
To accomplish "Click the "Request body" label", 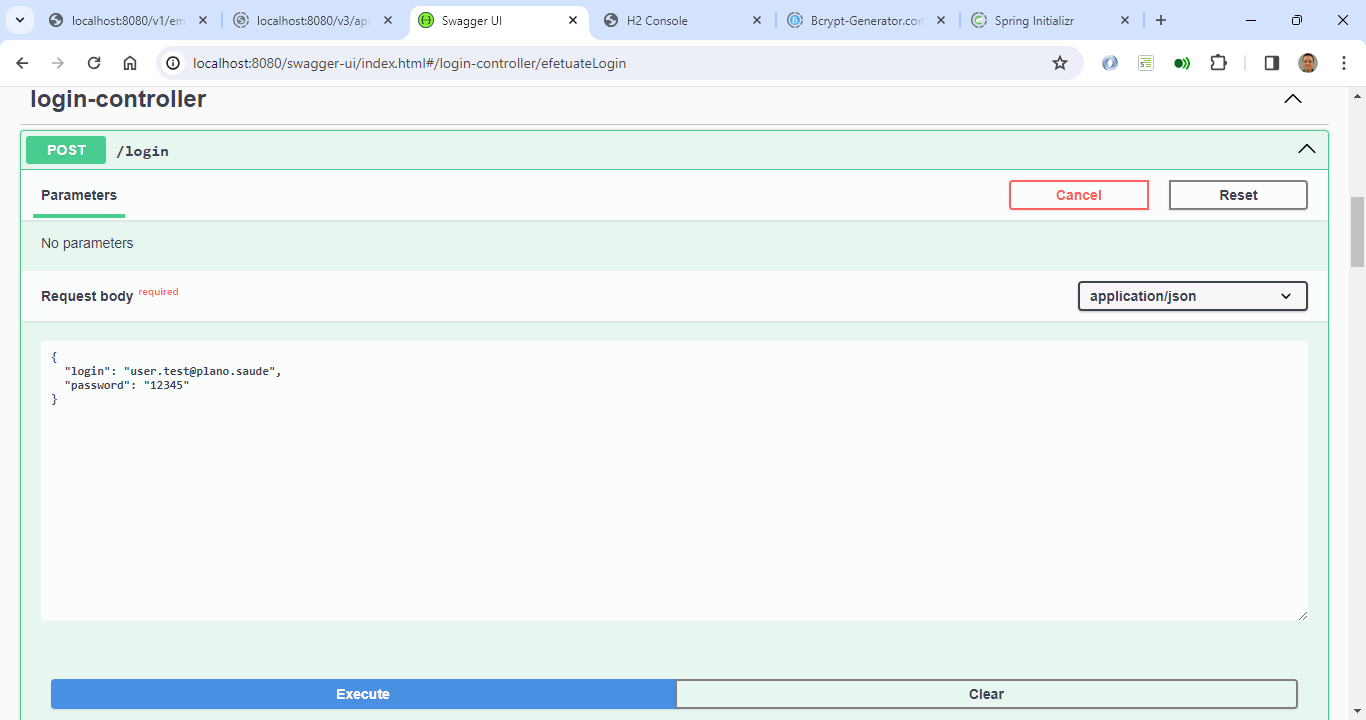I will [87, 296].
